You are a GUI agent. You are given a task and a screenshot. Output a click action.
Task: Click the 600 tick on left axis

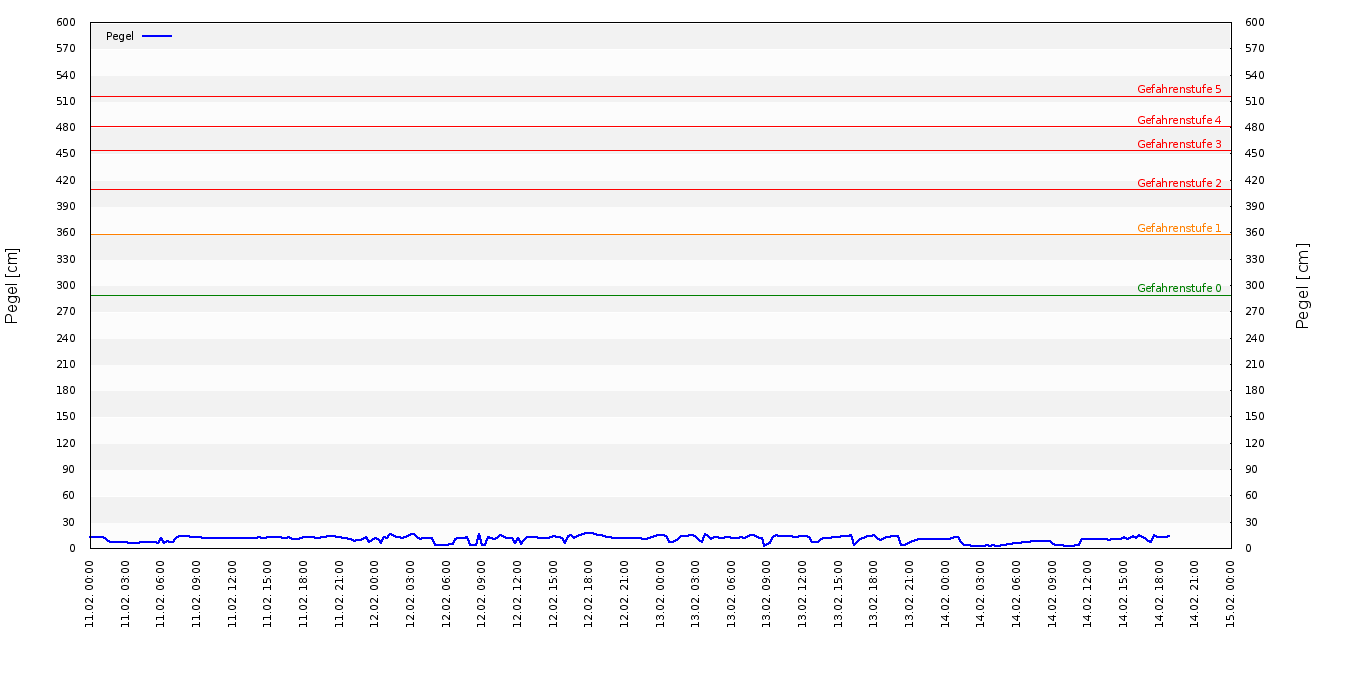66,22
